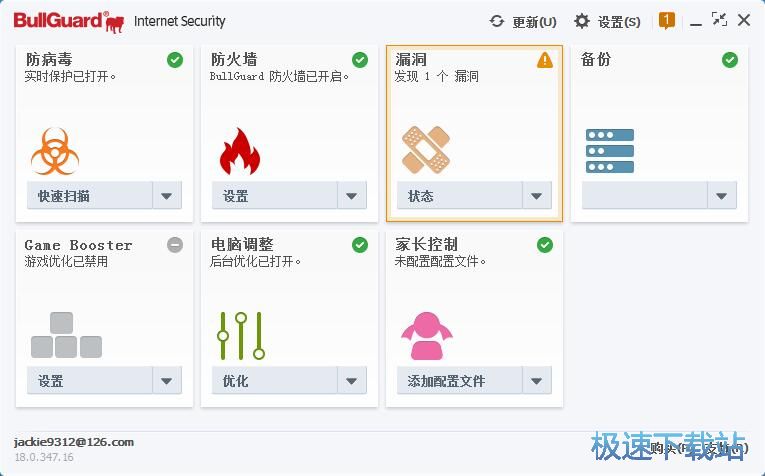Click the backup server icon
The image size is (765, 476).
point(610,150)
